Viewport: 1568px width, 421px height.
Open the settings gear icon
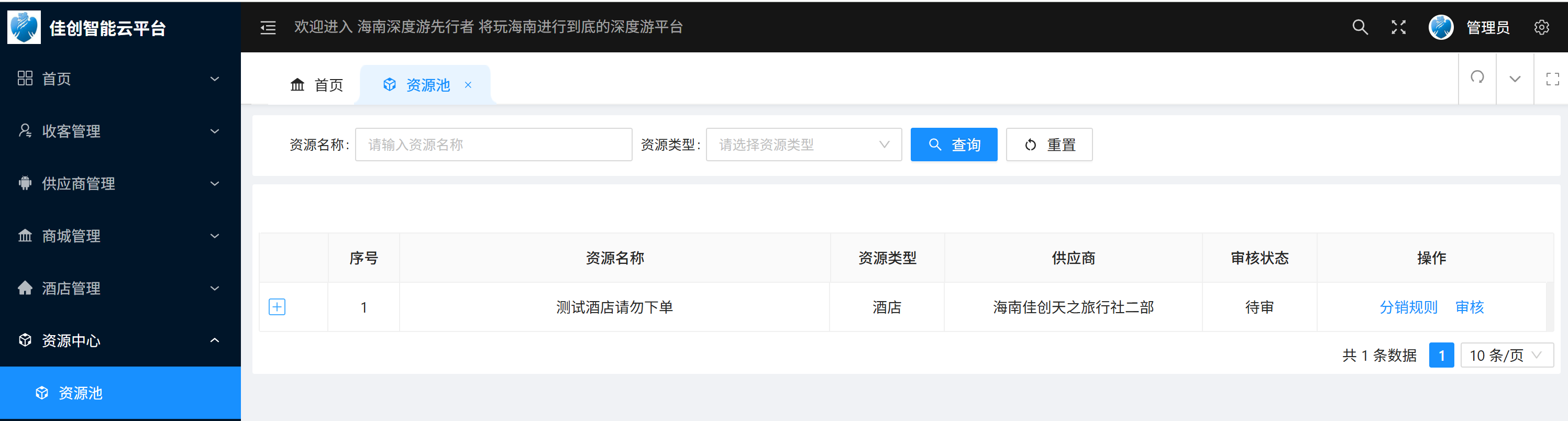point(1541,27)
